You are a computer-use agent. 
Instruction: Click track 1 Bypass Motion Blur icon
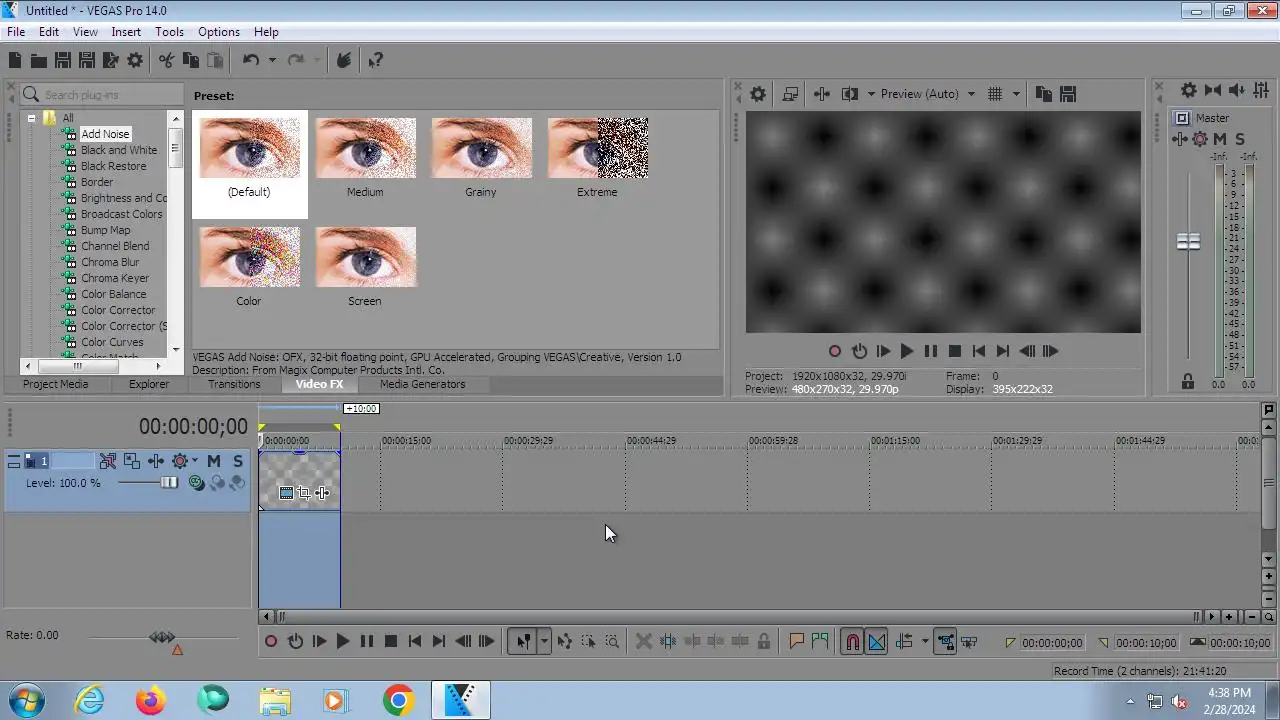[108, 461]
